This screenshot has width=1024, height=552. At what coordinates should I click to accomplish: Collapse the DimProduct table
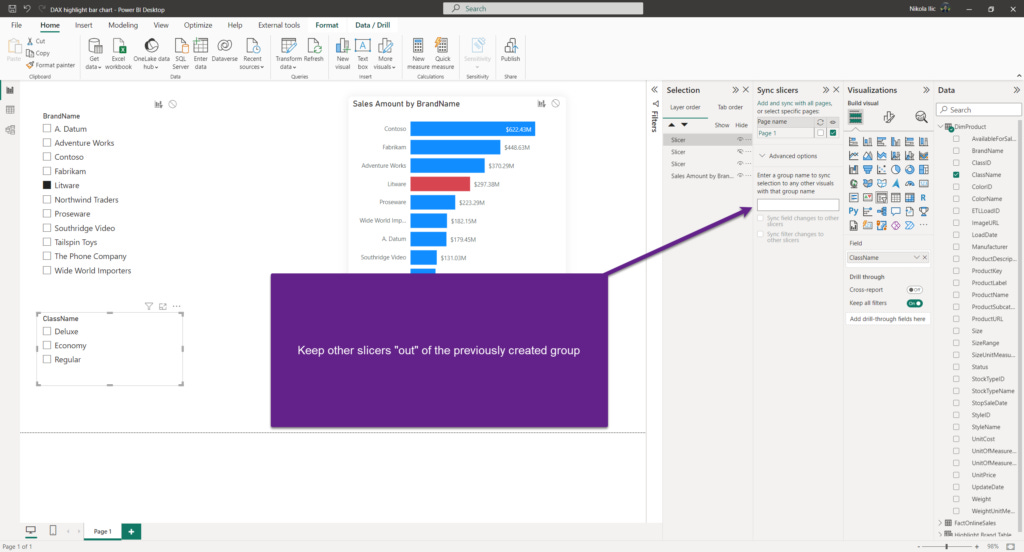[941, 127]
